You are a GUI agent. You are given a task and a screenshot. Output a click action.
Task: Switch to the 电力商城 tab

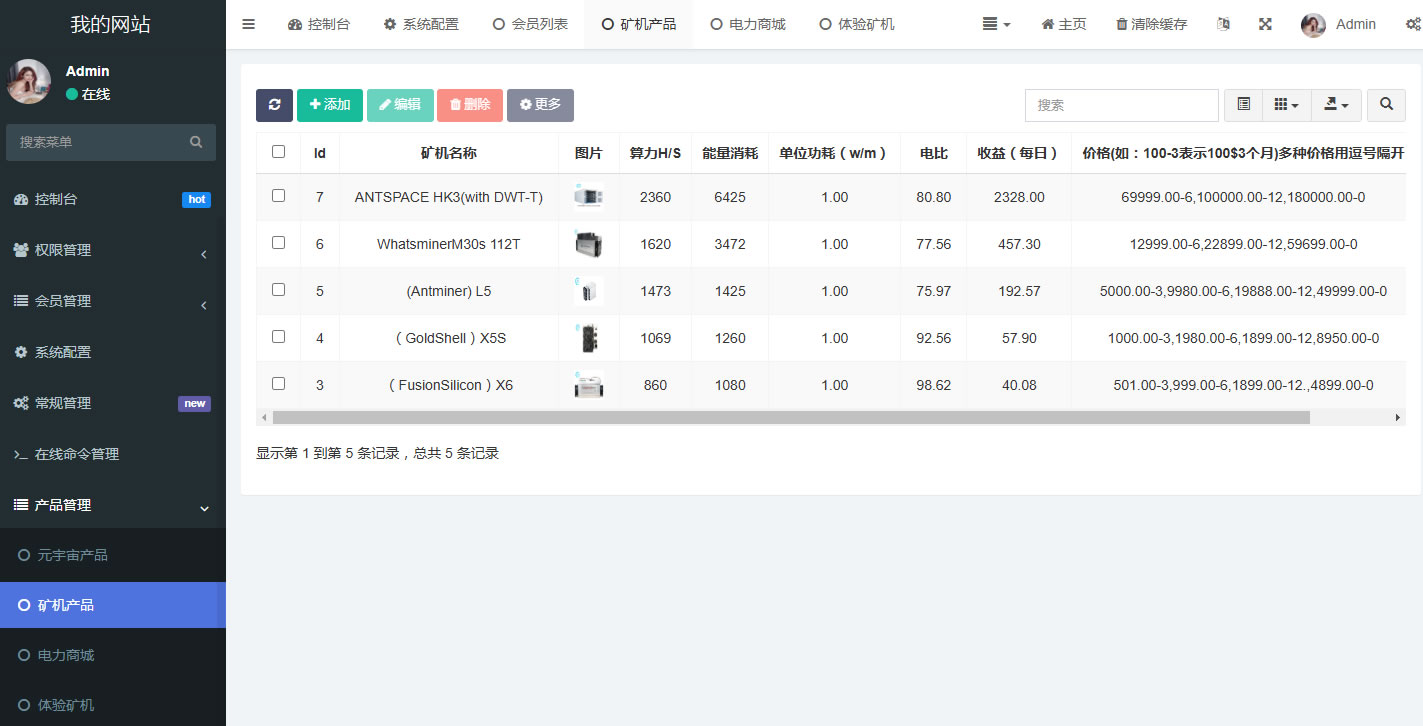748,24
